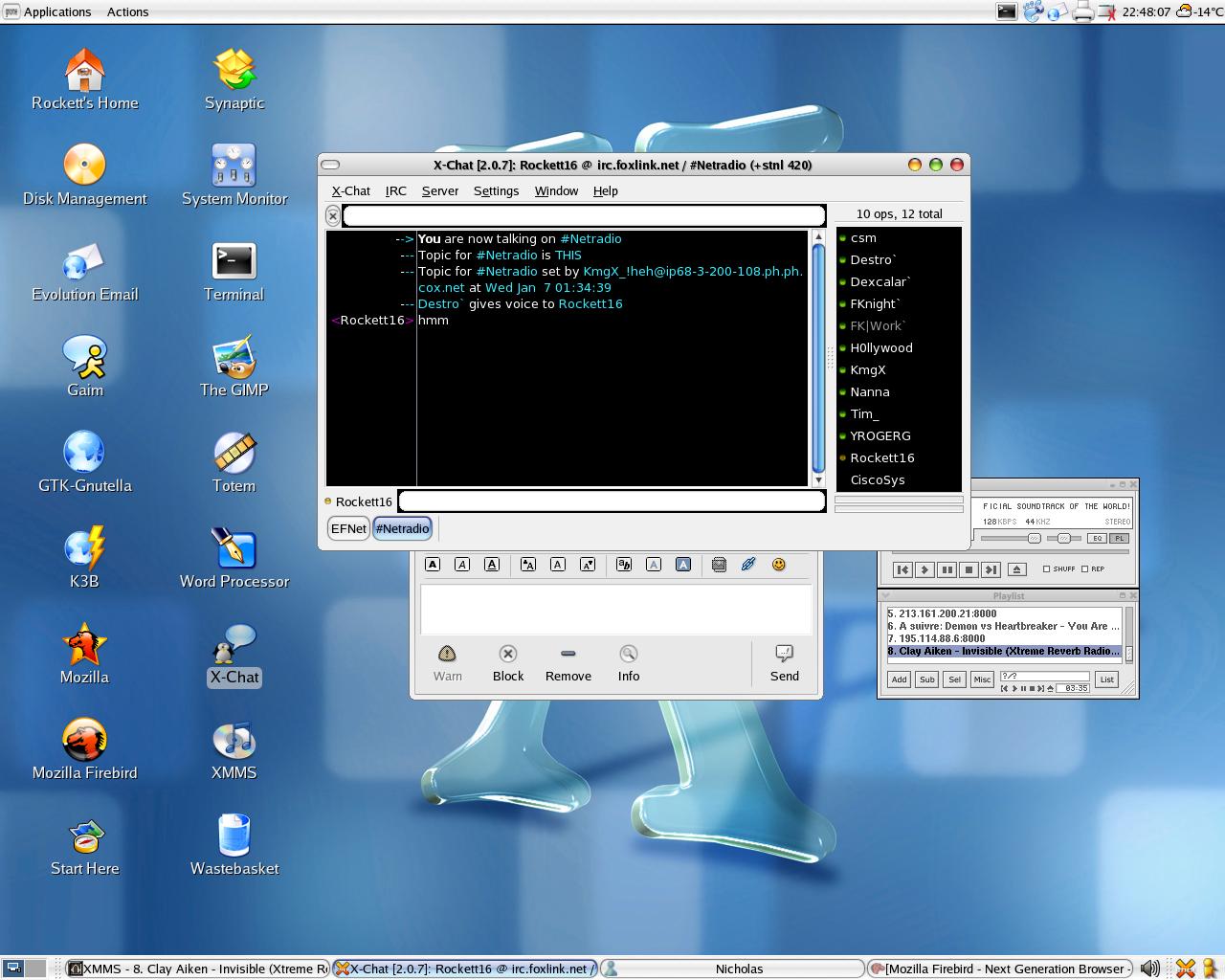The height and width of the screenshot is (980, 1225).
Task: Toggle the XMMS PL playlist button
Action: (1119, 538)
